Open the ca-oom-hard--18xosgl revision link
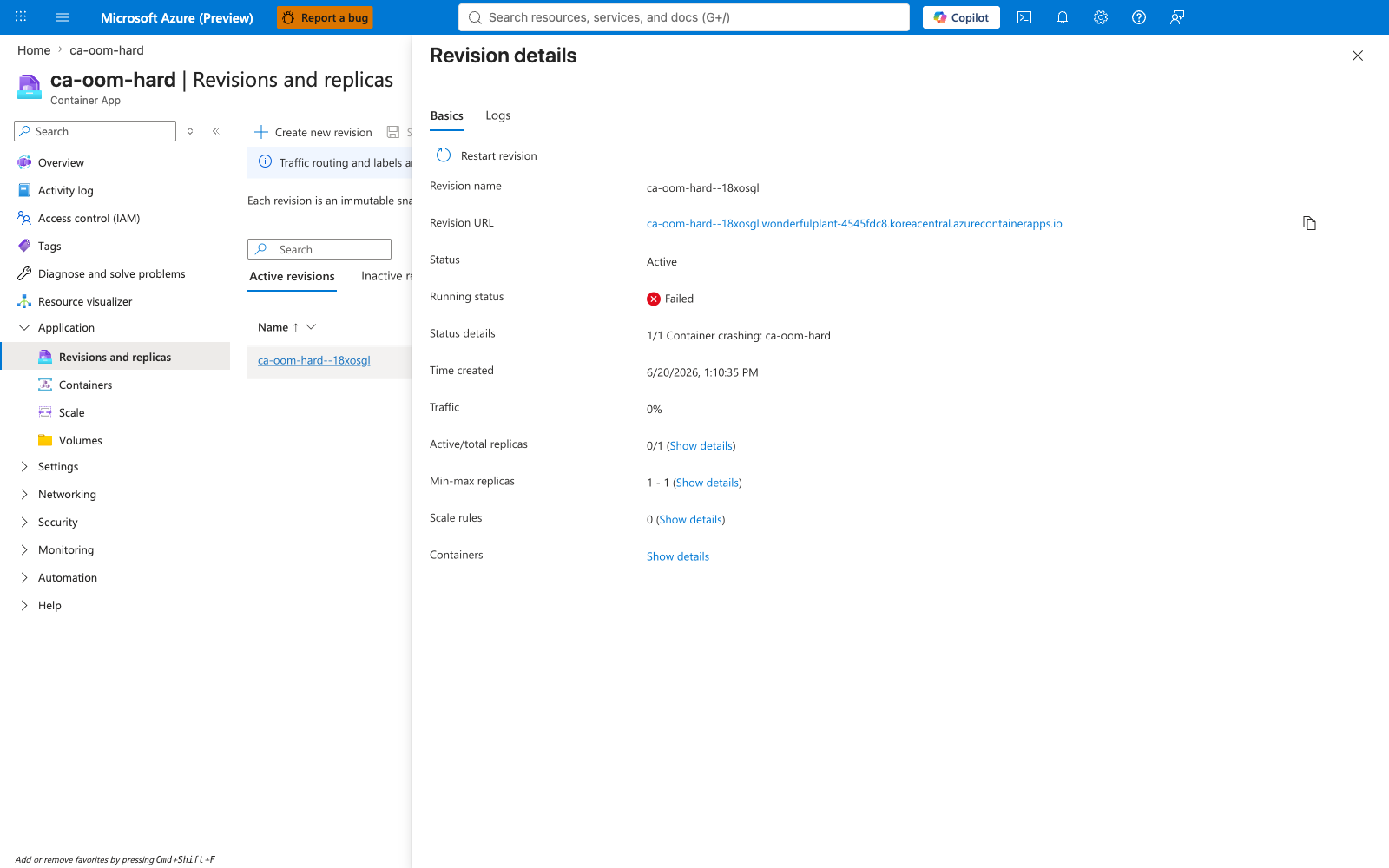 (x=314, y=360)
